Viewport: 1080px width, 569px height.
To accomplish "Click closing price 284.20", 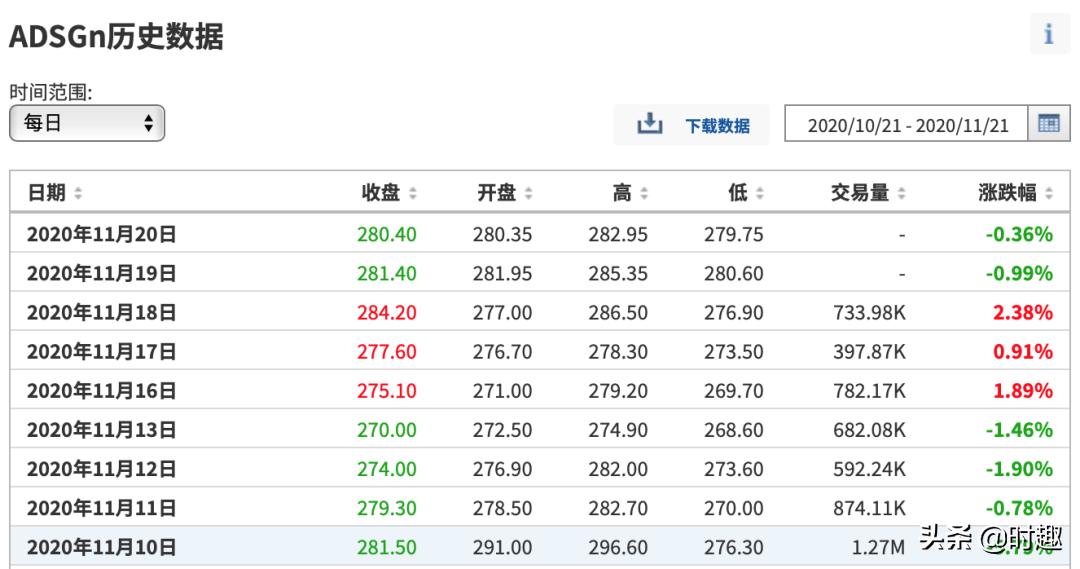I will 386,313.
